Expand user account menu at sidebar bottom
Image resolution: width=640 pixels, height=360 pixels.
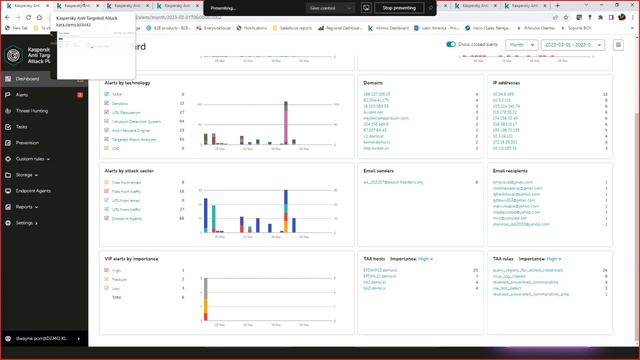pos(44,339)
